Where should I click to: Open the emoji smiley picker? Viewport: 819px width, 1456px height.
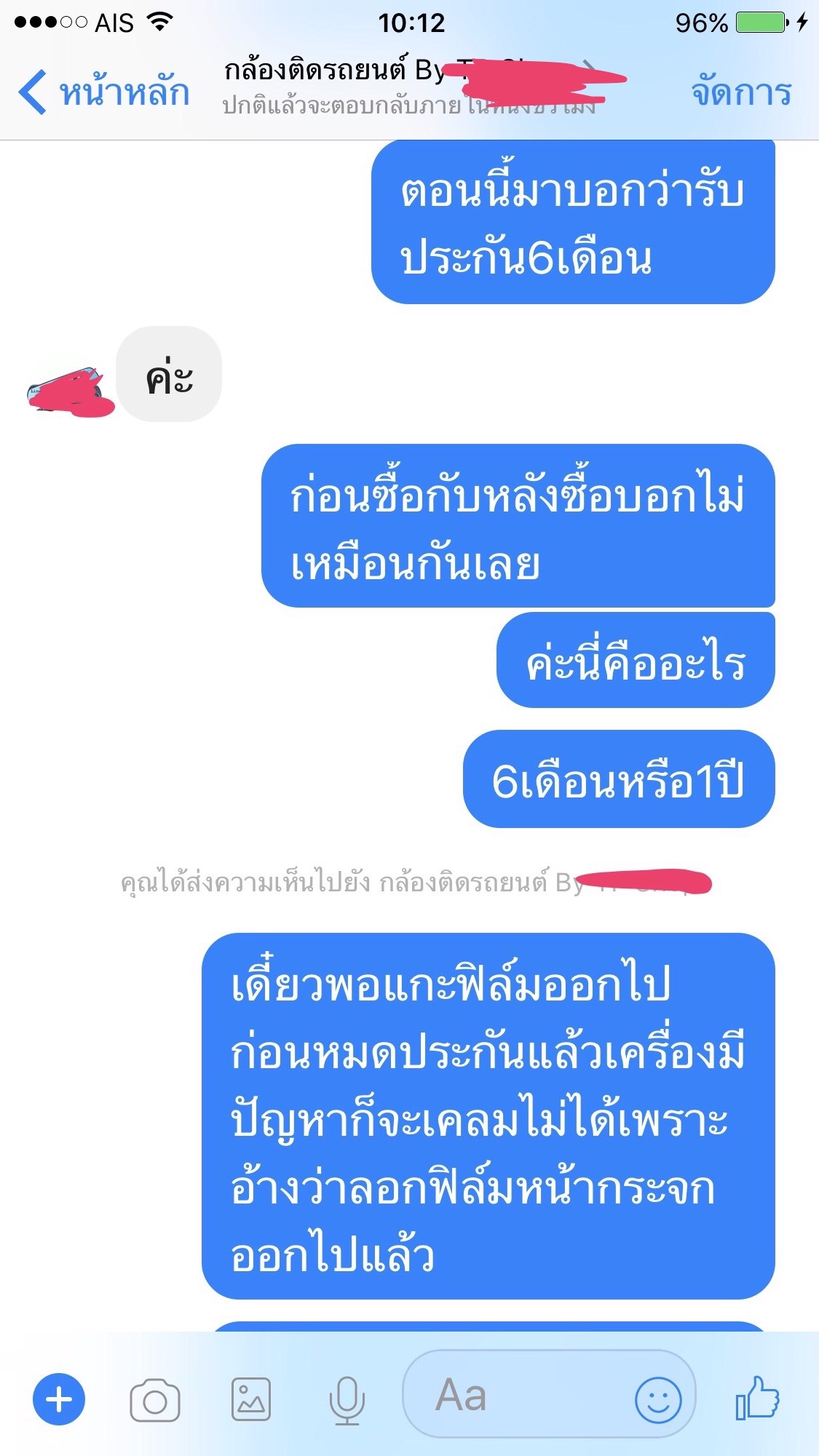[658, 1399]
